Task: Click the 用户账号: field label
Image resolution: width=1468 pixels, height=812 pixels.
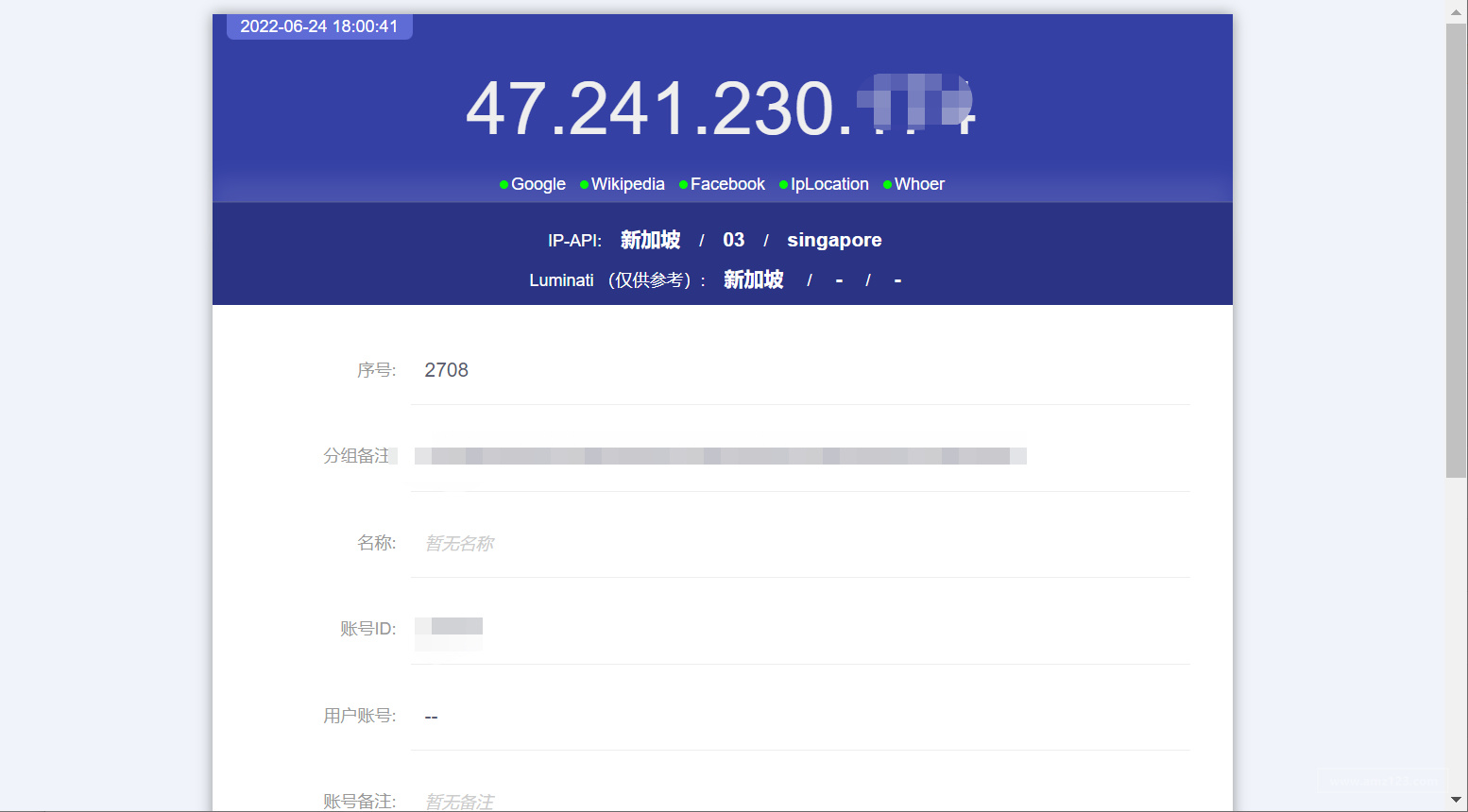Action: click(x=359, y=716)
